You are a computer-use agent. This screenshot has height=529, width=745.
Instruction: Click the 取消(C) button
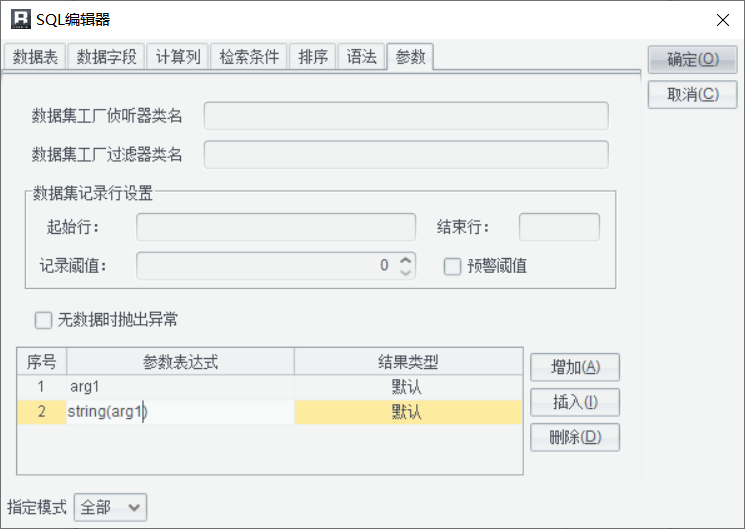tap(692, 95)
